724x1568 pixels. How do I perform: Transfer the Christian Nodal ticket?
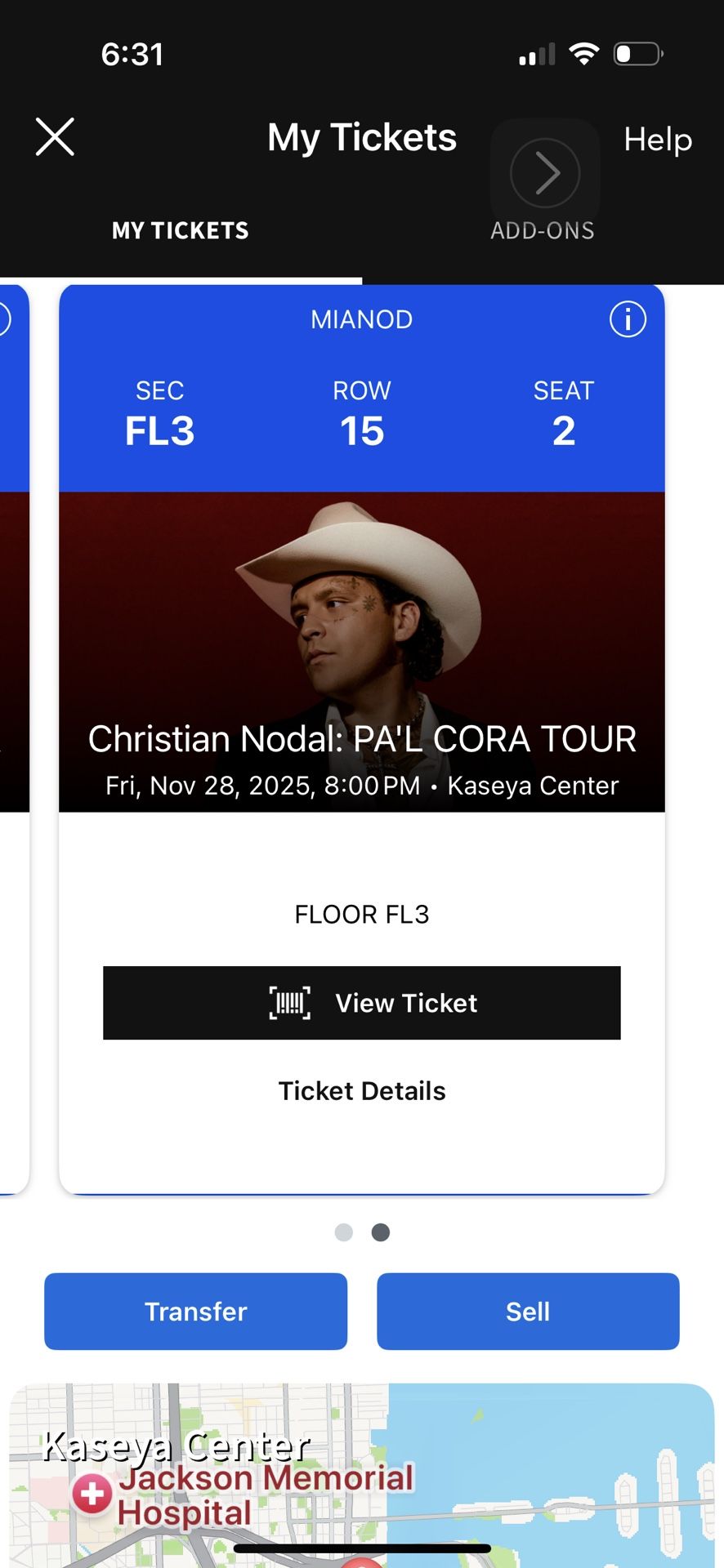195,1311
